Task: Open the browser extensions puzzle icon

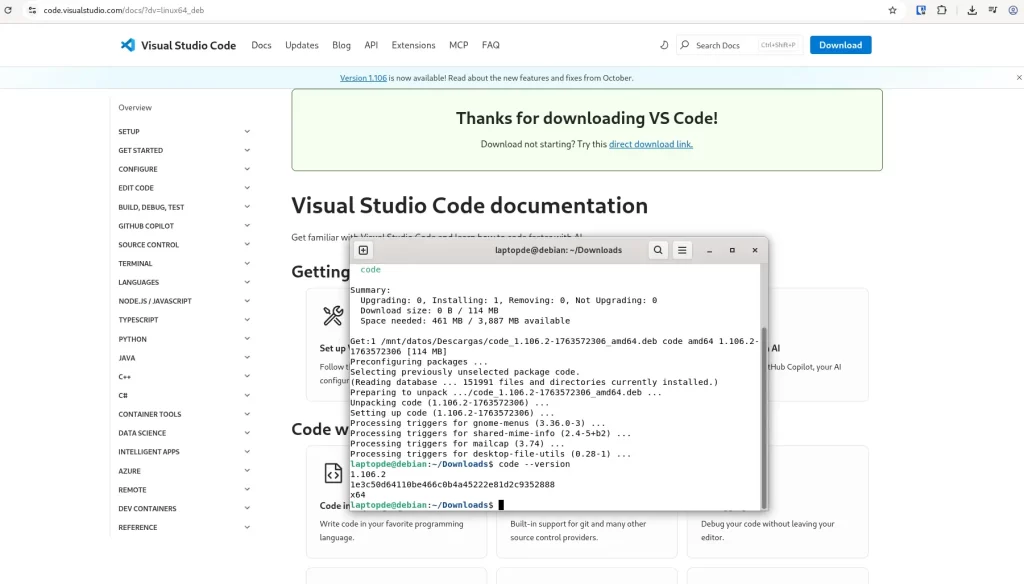Action: click(942, 10)
